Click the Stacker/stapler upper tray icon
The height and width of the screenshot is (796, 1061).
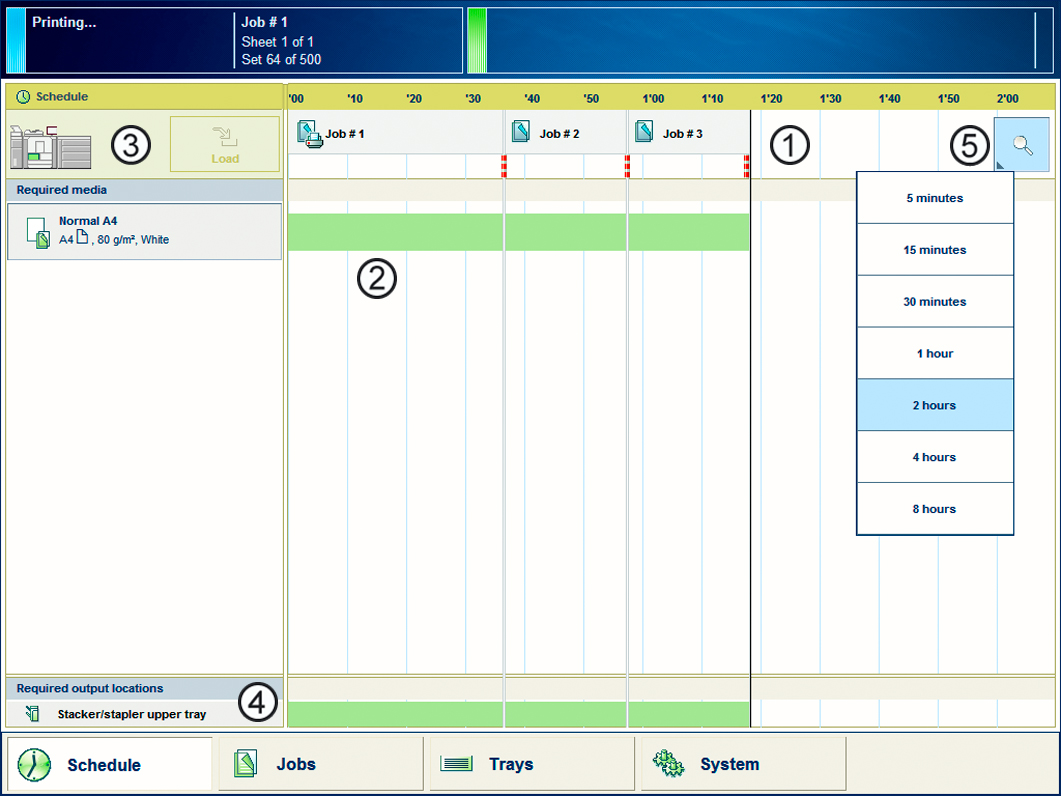pos(33,714)
